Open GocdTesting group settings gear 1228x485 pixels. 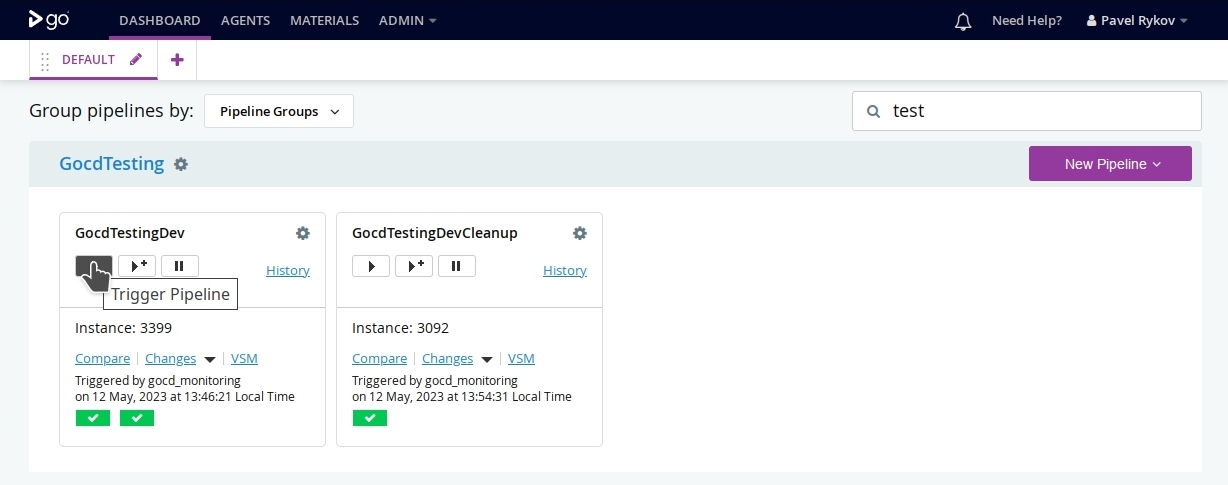point(181,164)
